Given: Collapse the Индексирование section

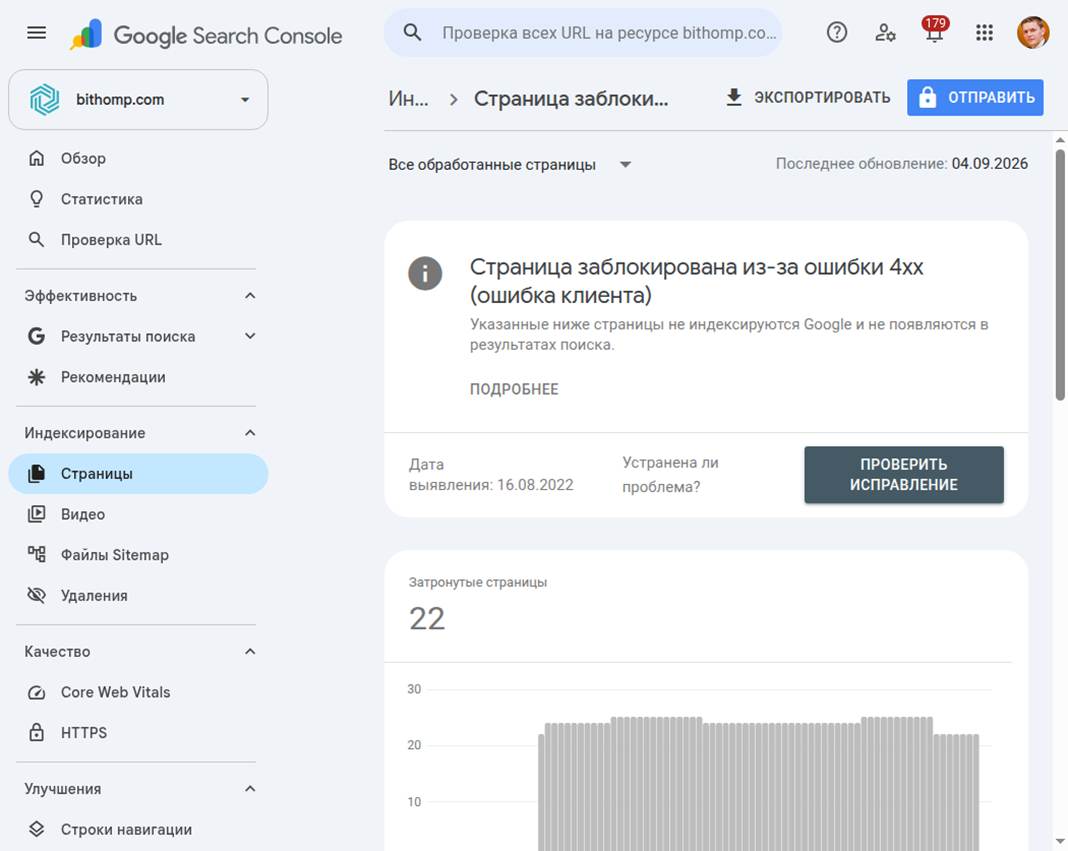Looking at the screenshot, I should point(250,433).
